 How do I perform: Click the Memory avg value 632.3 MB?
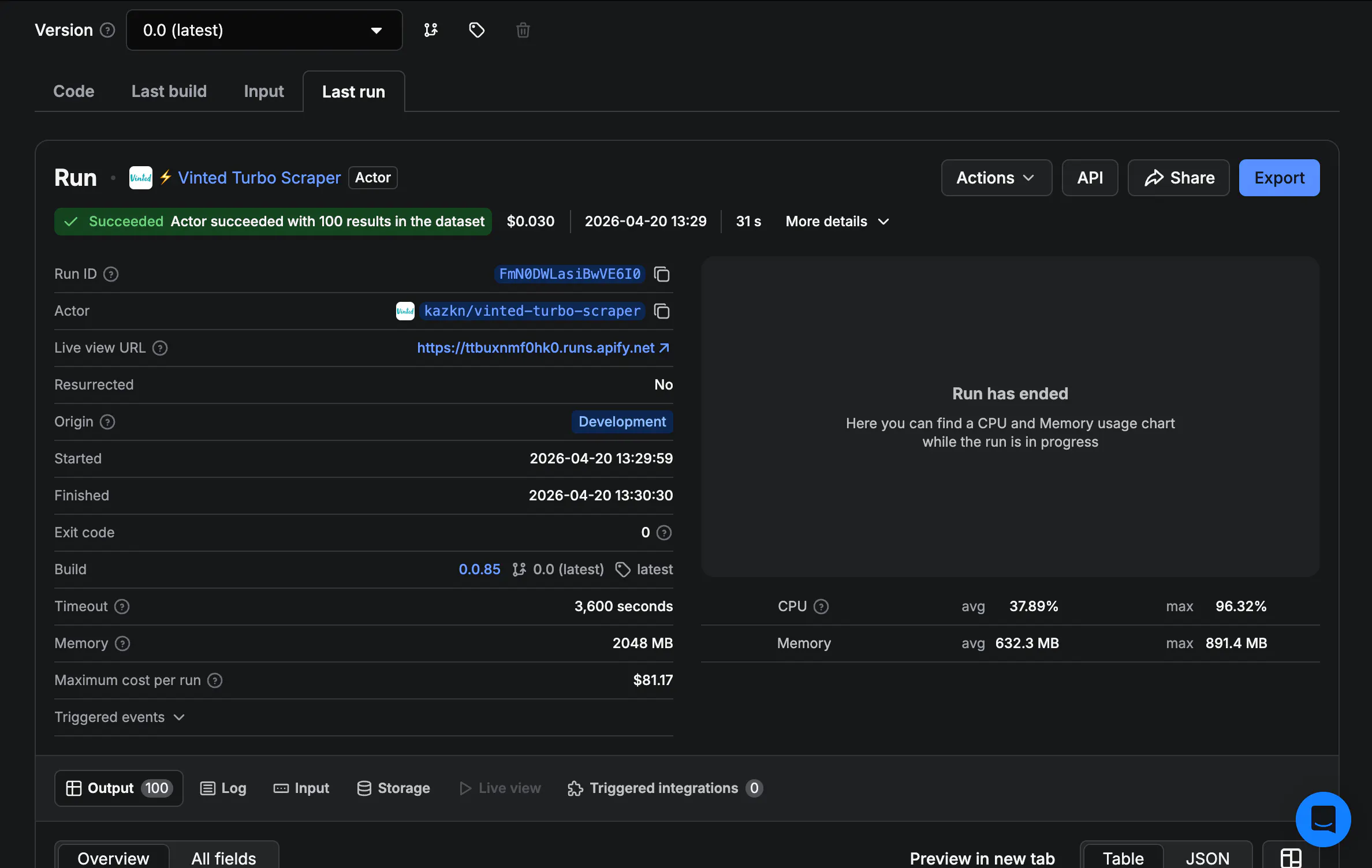[1027, 643]
